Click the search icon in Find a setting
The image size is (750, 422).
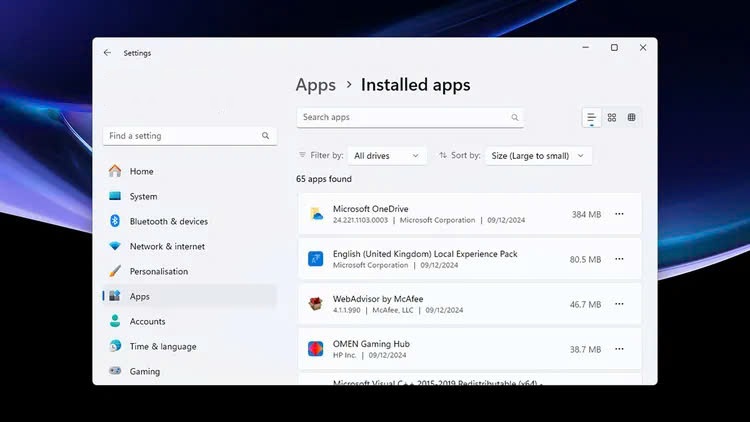[266, 136]
